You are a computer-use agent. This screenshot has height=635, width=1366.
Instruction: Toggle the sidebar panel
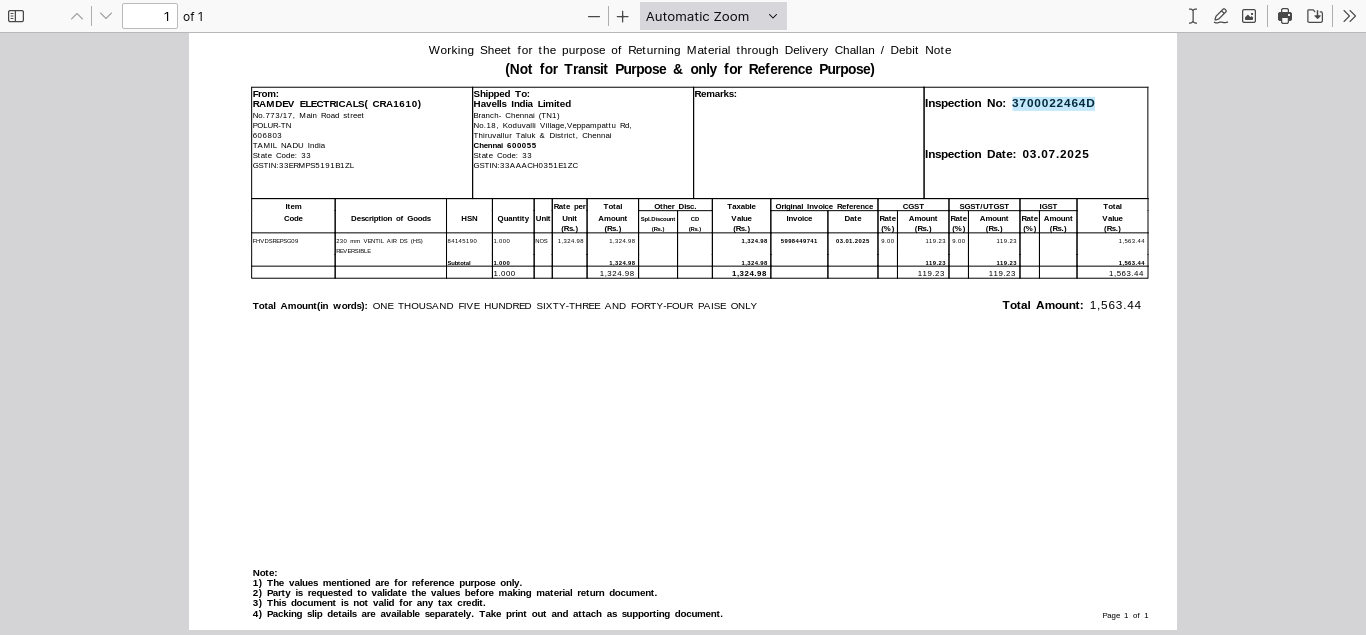[x=16, y=16]
